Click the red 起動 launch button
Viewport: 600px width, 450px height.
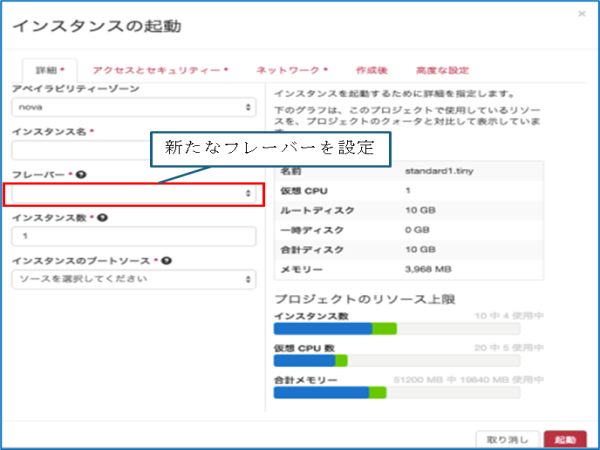[565, 439]
